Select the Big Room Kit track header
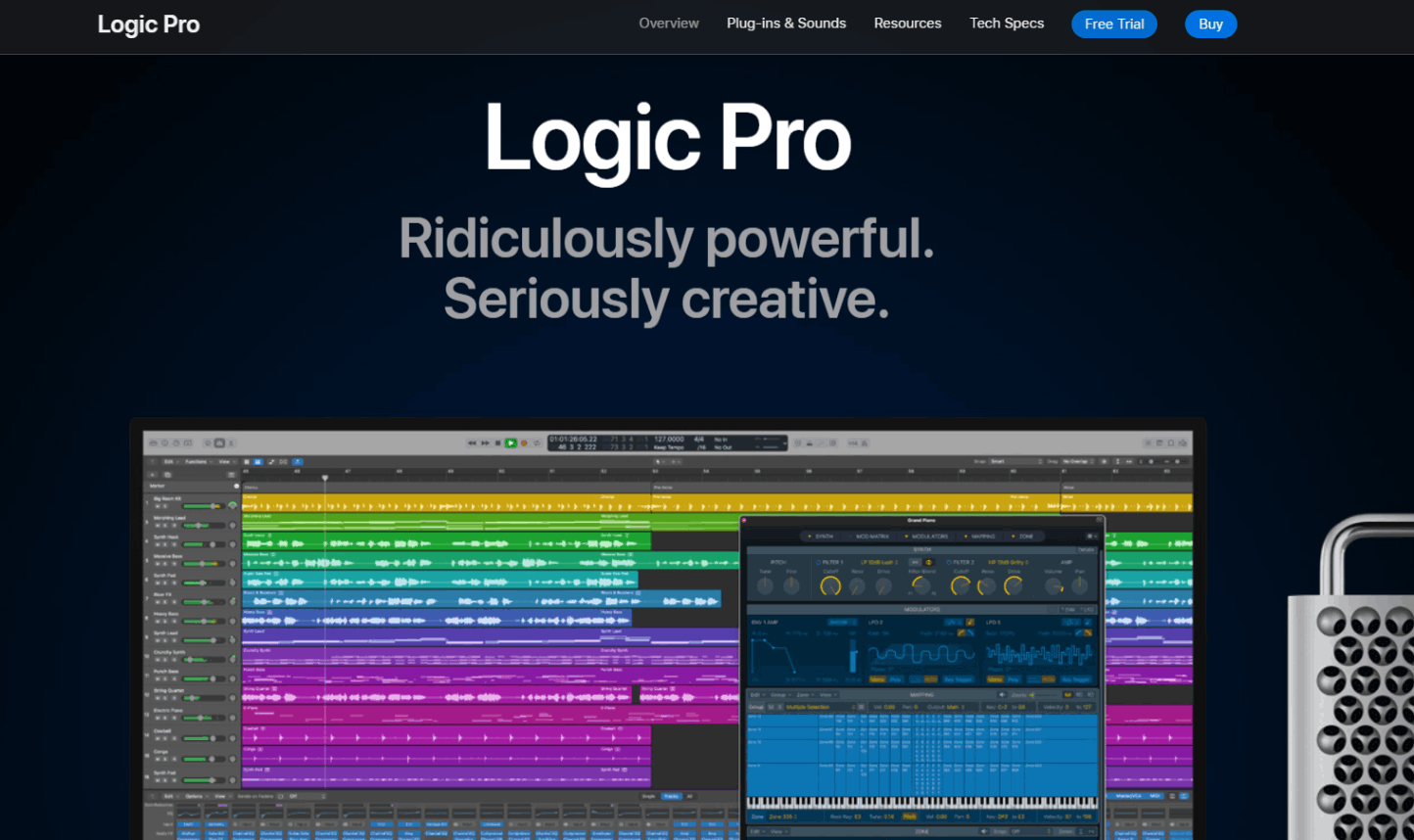 pos(192,503)
